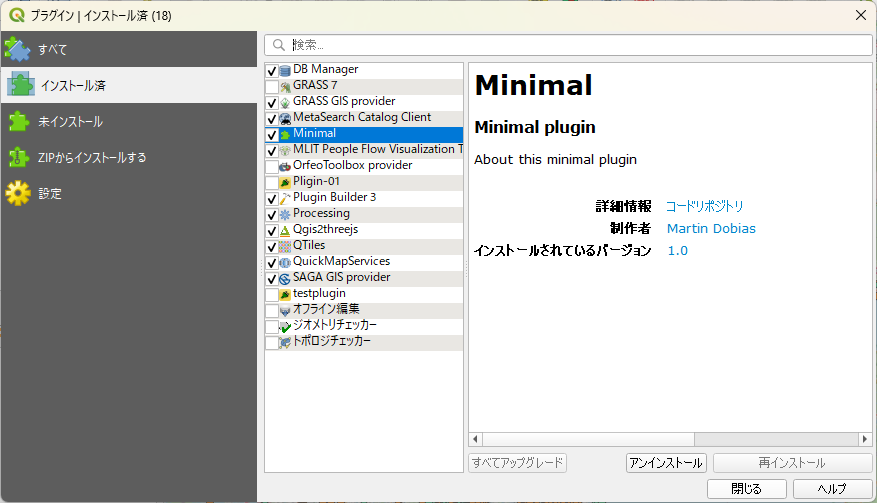The height and width of the screenshot is (503, 877).
Task: Click the すべてアップグレード button
Action: pos(517,463)
